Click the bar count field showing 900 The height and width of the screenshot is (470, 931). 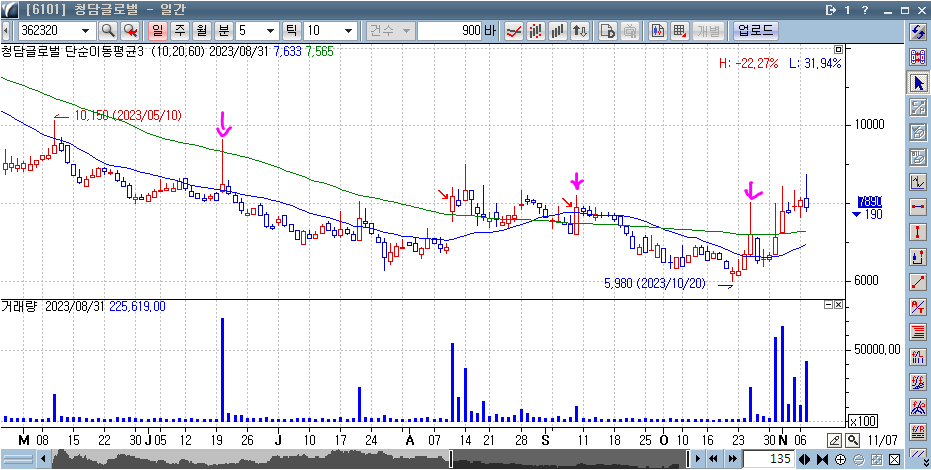[455, 30]
